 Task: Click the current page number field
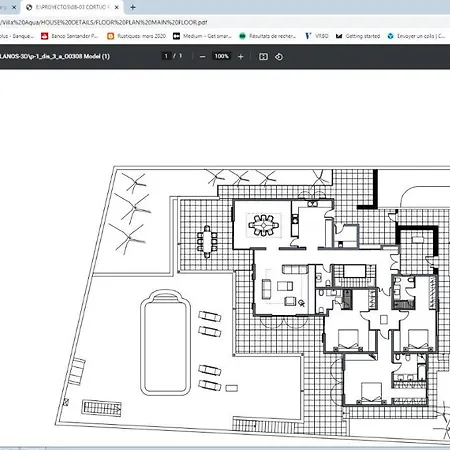166,56
